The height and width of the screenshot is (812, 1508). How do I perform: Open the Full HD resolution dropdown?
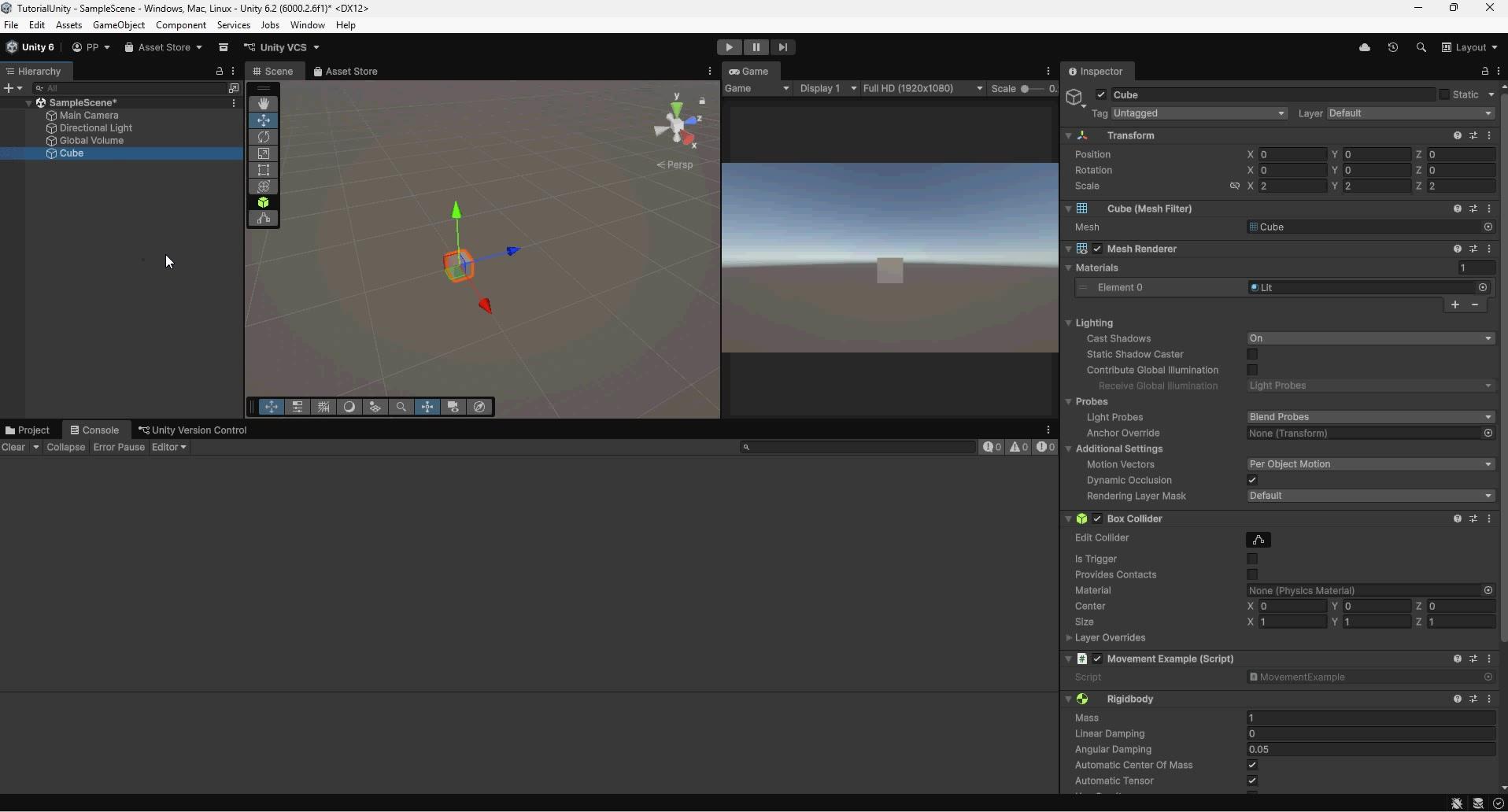click(x=923, y=89)
